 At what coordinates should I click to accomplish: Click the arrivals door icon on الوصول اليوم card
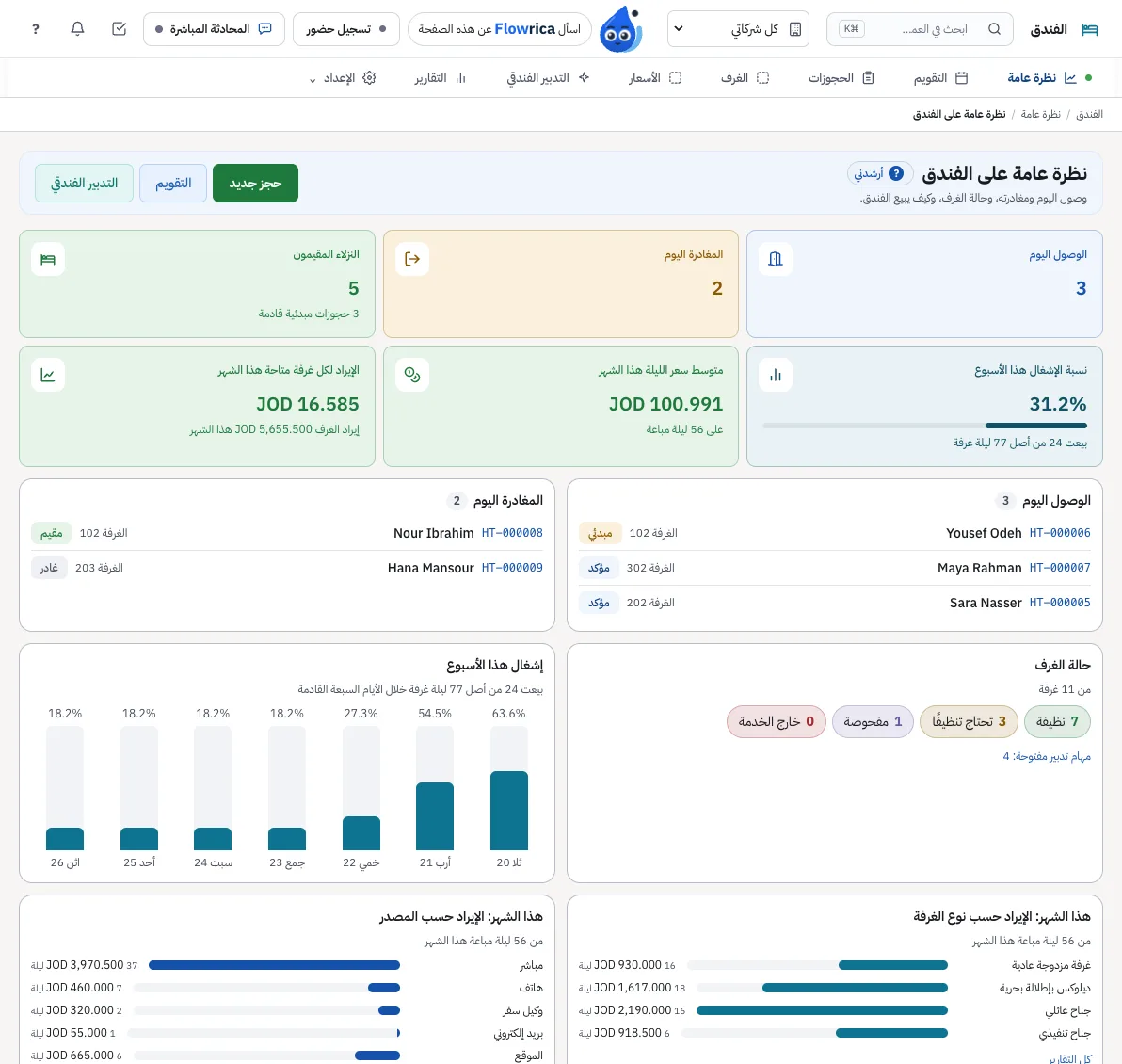click(x=775, y=259)
